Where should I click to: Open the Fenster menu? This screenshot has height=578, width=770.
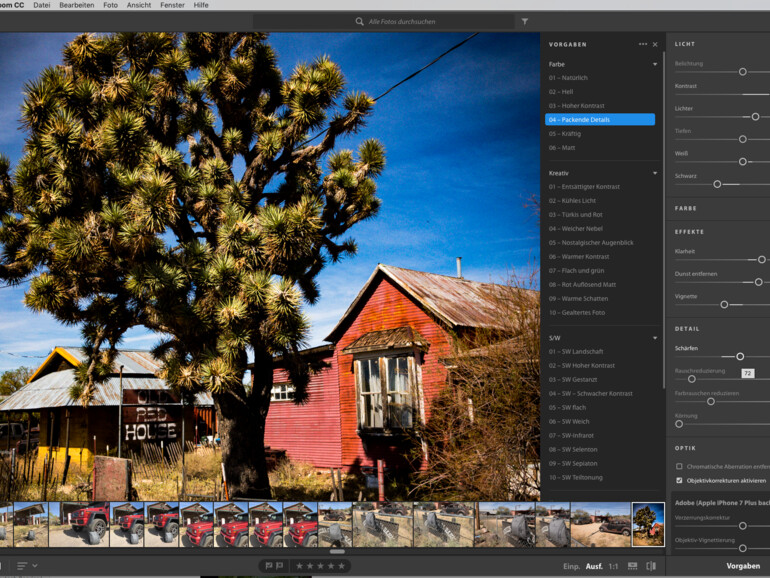coord(172,5)
